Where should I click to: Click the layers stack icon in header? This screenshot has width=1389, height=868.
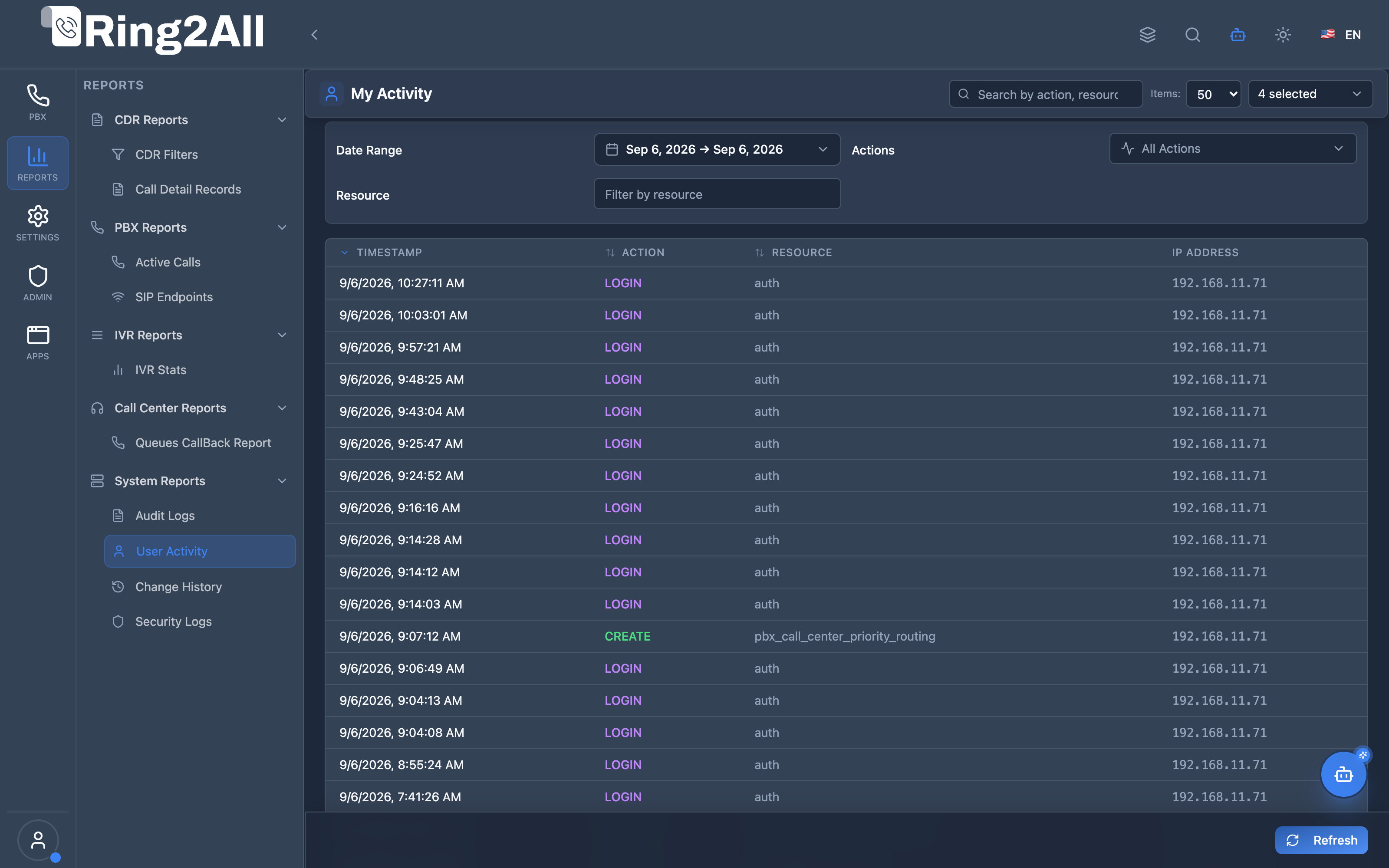1147,34
